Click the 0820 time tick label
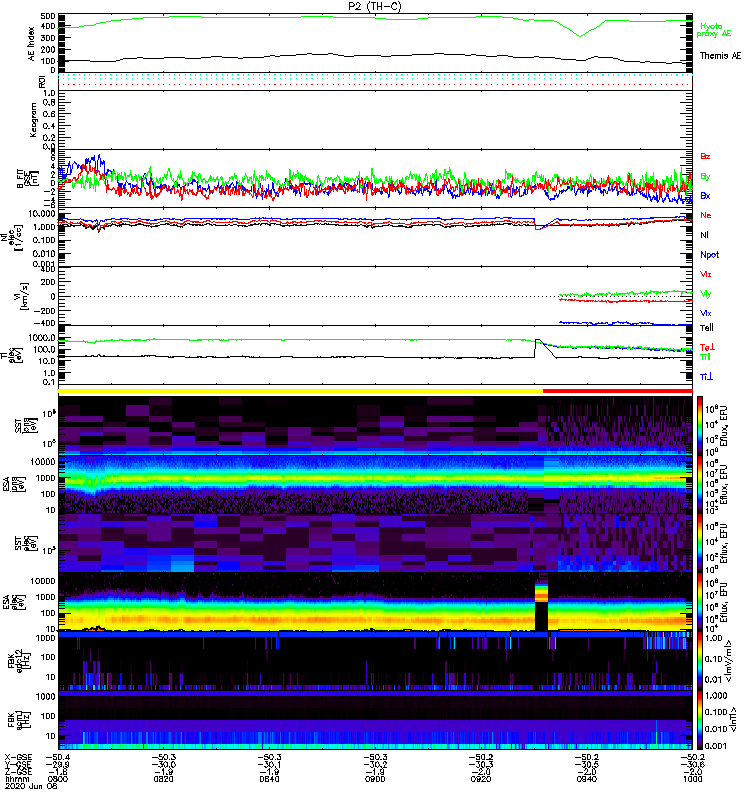750x800 pixels. click(164, 779)
